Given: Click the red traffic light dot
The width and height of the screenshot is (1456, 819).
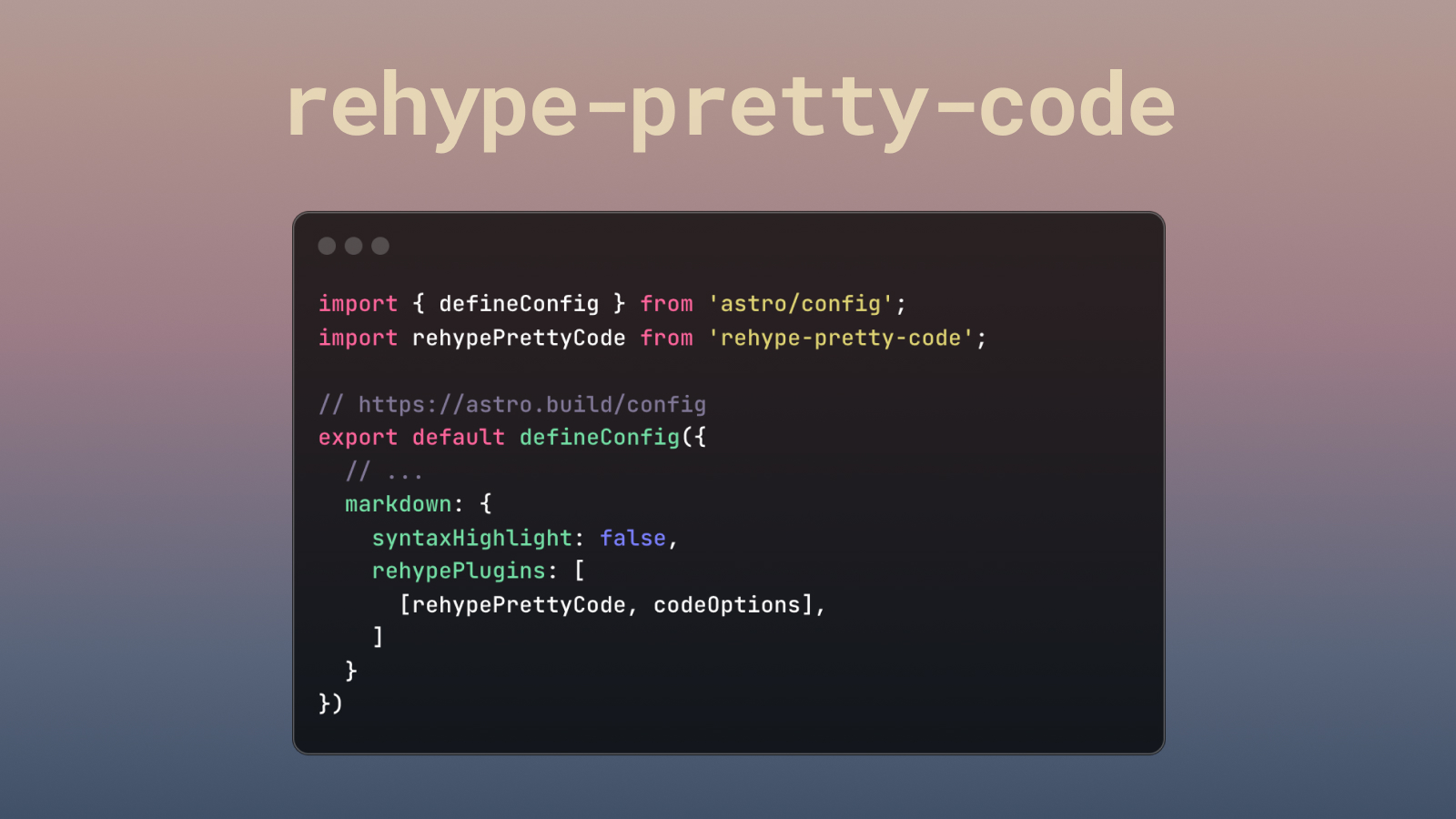Looking at the screenshot, I should [x=329, y=245].
